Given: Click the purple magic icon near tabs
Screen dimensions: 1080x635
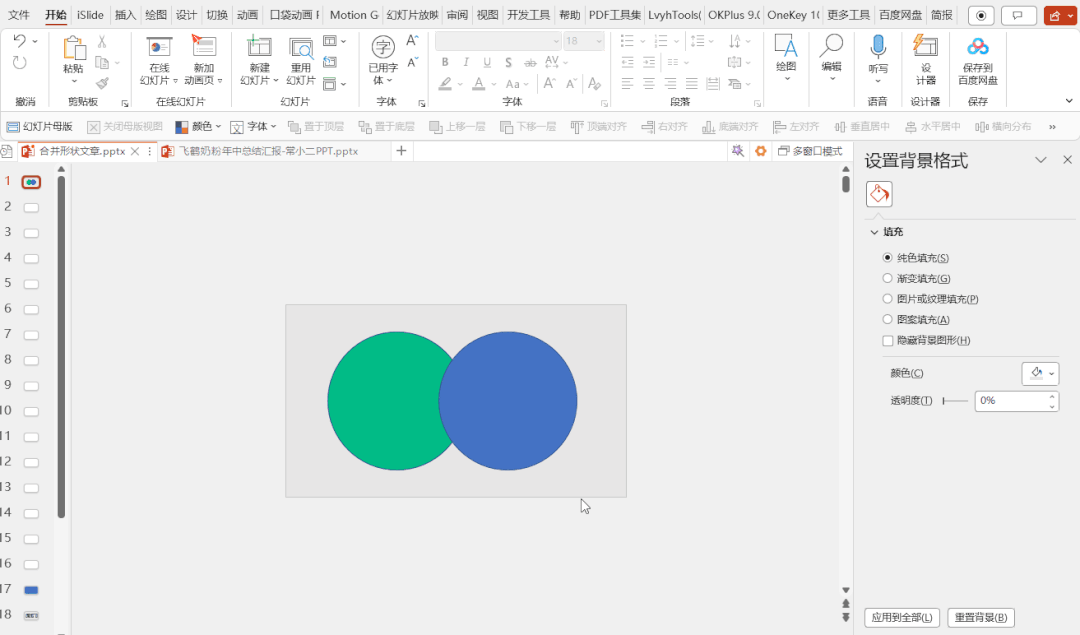Looking at the screenshot, I should pos(738,151).
